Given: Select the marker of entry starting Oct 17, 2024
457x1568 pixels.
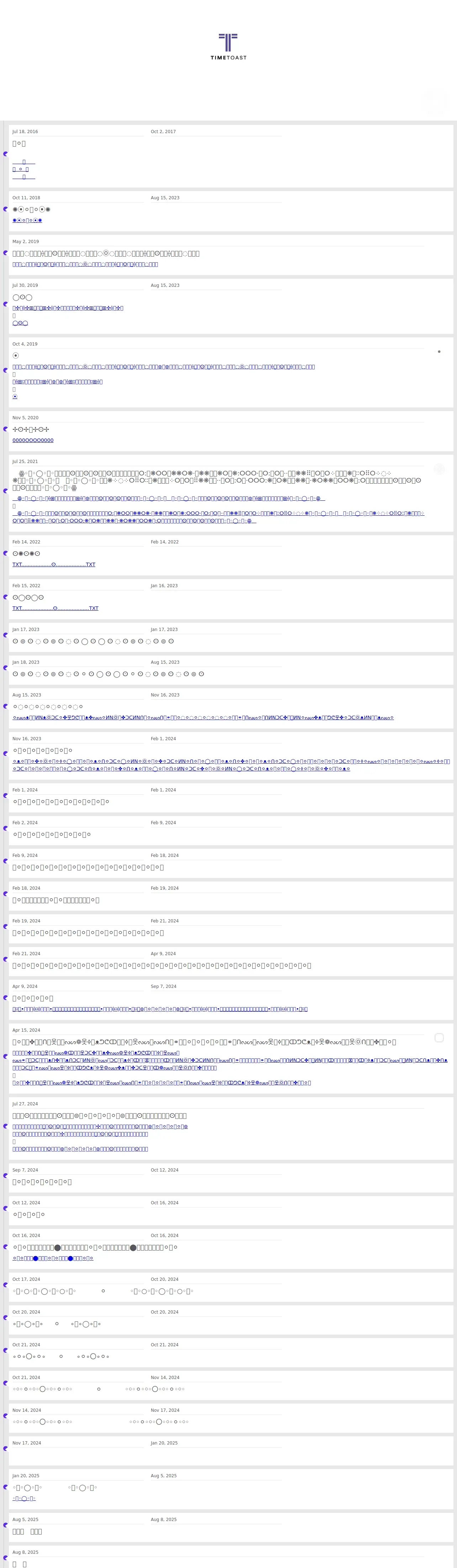Looking at the screenshot, I should click(5, 1285).
